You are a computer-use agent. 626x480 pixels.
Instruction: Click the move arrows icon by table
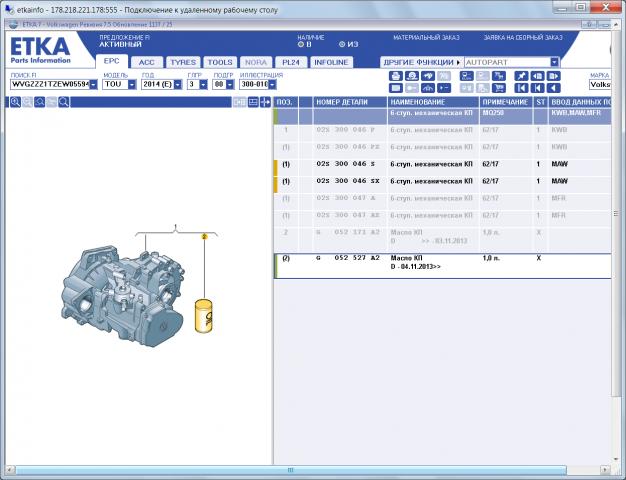click(265, 102)
